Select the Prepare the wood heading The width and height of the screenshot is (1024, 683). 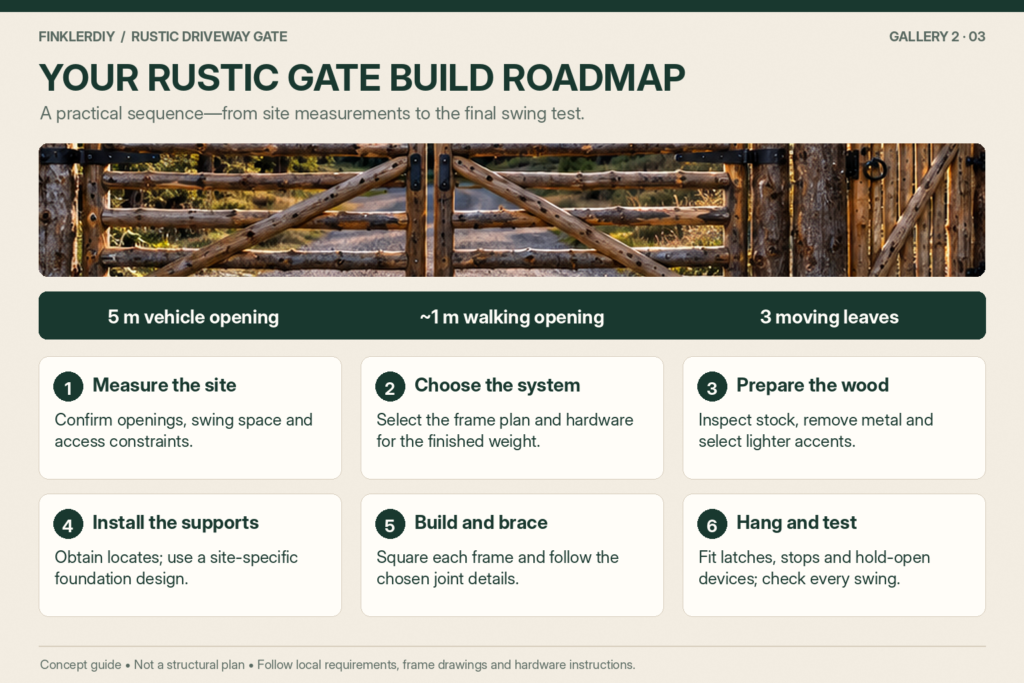click(812, 385)
